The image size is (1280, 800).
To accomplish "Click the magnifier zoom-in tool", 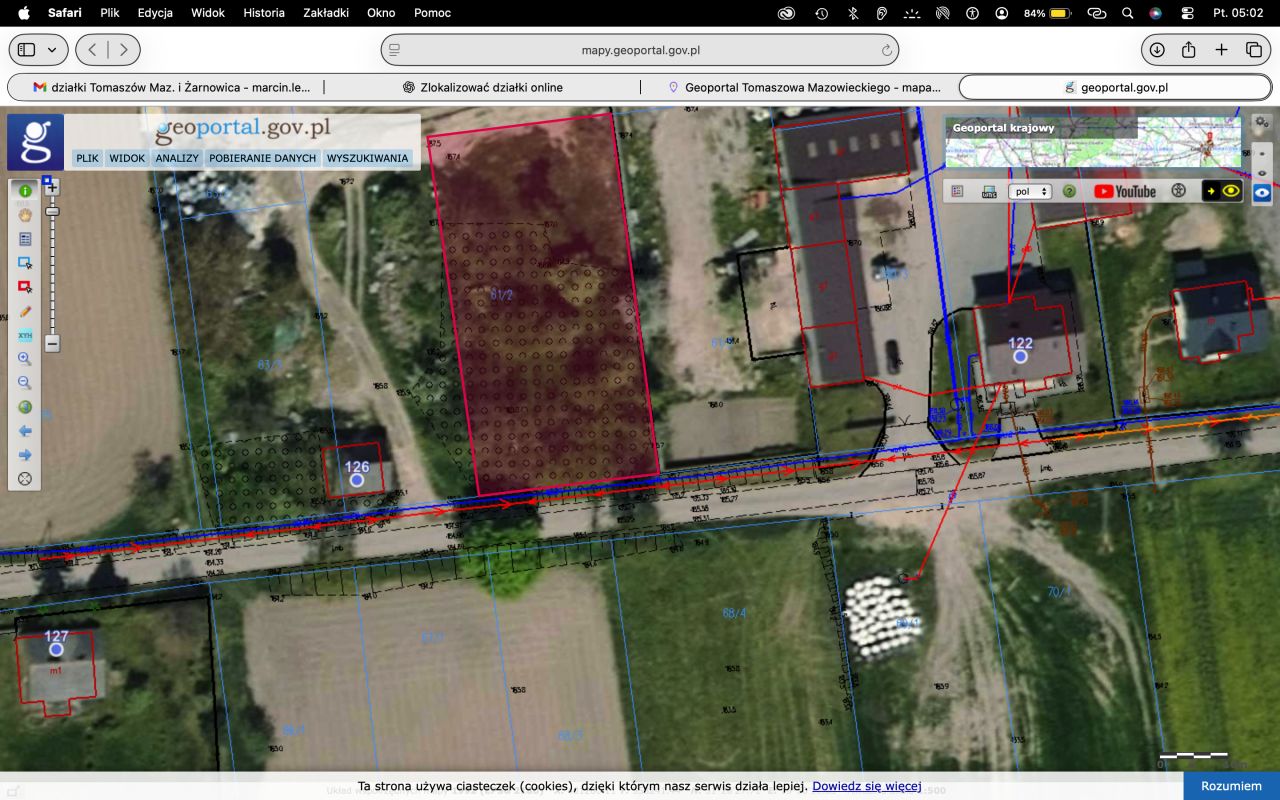I will click(x=25, y=359).
